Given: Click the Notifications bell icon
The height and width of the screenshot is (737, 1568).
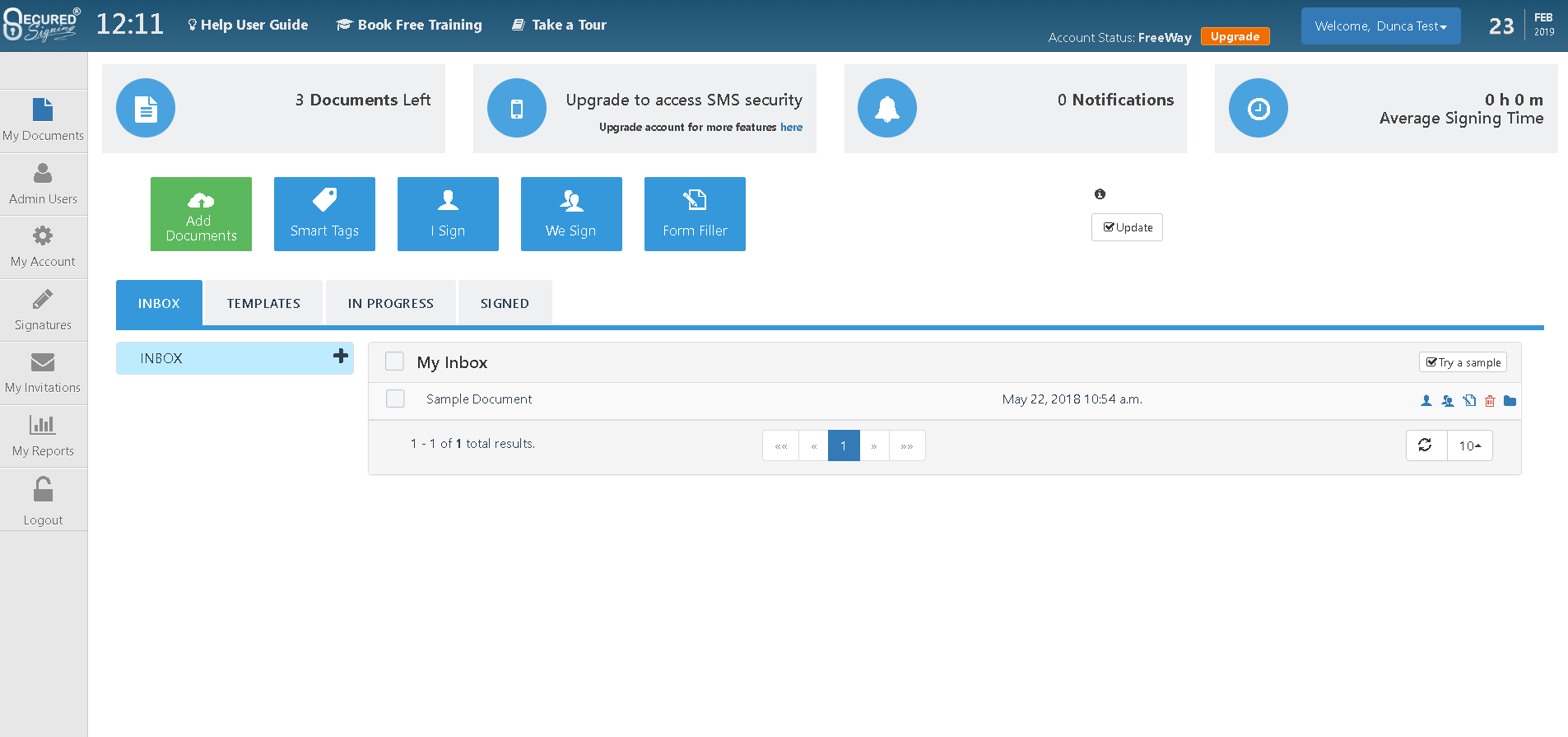Looking at the screenshot, I should 887,108.
